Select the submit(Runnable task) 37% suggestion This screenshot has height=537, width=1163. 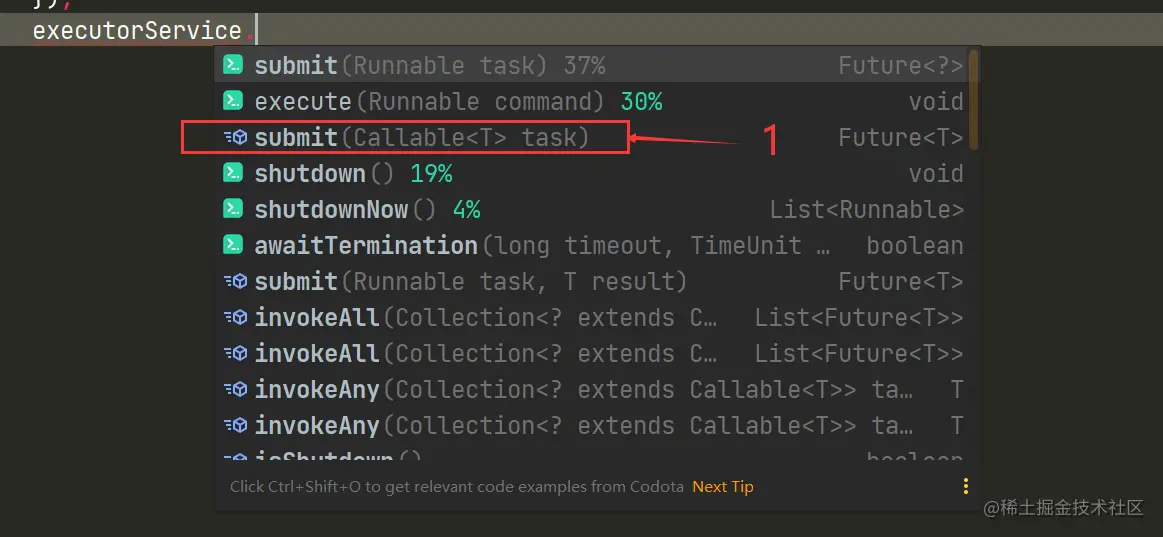pyautogui.click(x=592, y=65)
